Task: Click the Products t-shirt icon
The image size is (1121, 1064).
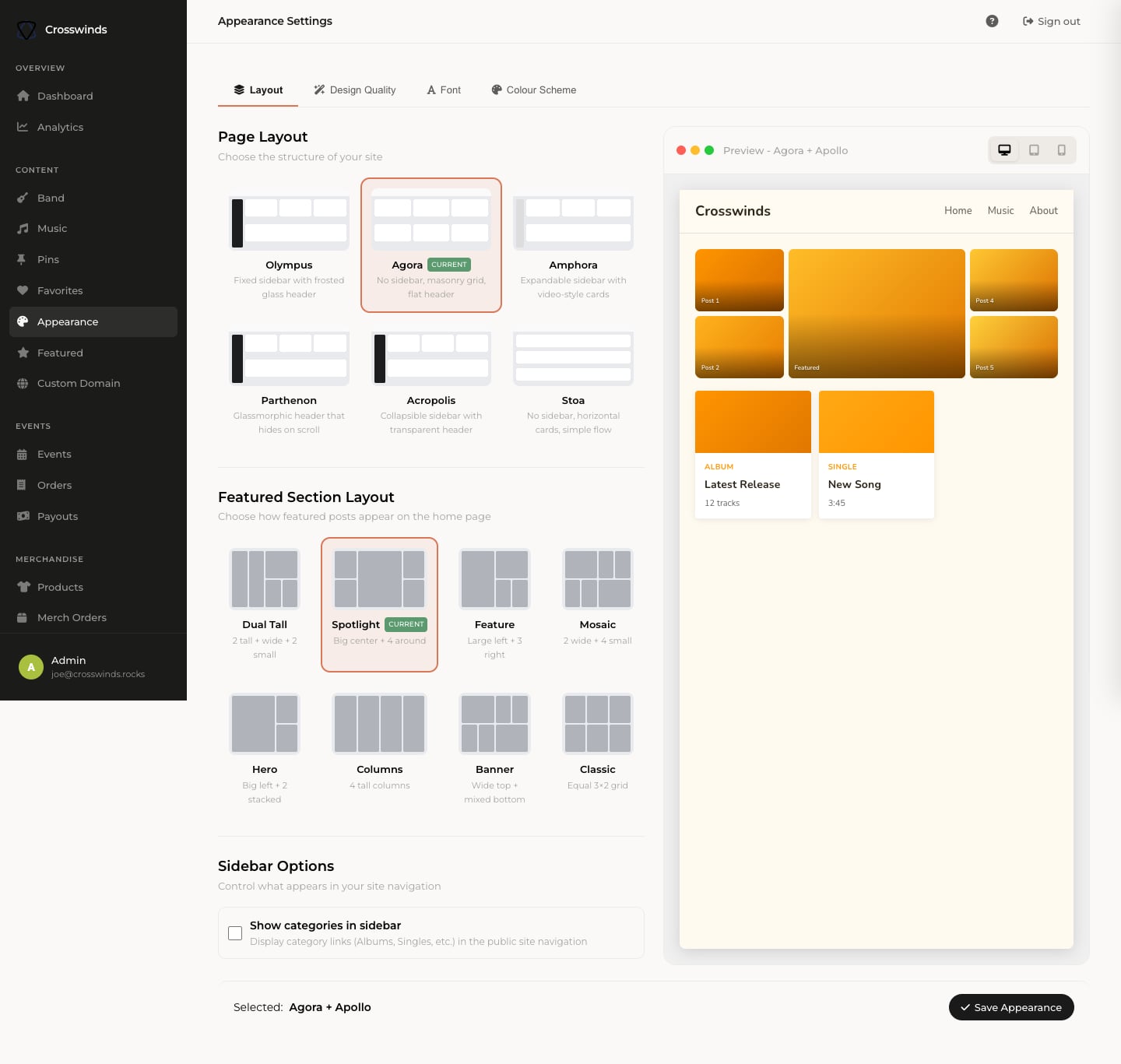Action: pyautogui.click(x=23, y=587)
